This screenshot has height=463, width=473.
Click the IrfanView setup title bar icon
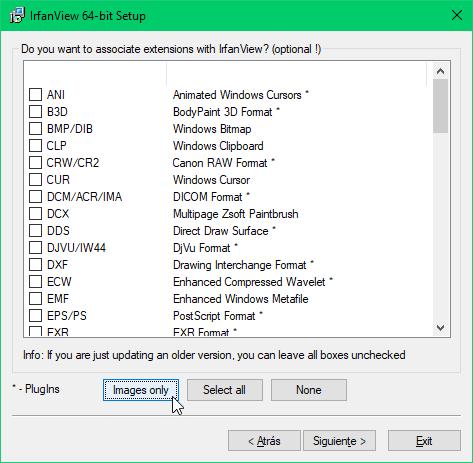(17, 15)
